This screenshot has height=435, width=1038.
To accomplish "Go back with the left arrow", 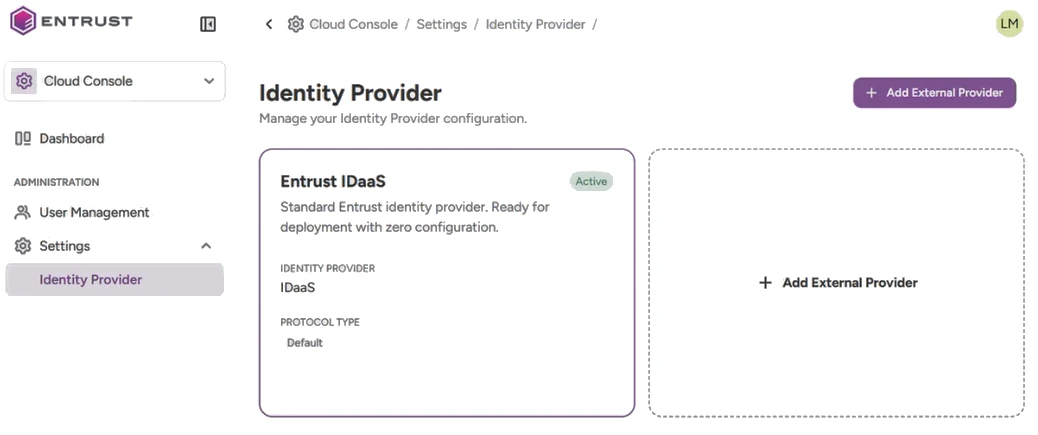I will tap(269, 24).
